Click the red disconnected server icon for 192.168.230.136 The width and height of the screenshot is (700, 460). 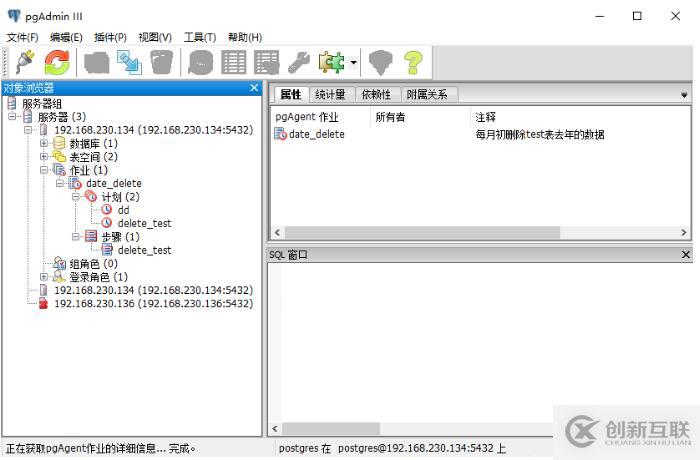tap(43, 303)
